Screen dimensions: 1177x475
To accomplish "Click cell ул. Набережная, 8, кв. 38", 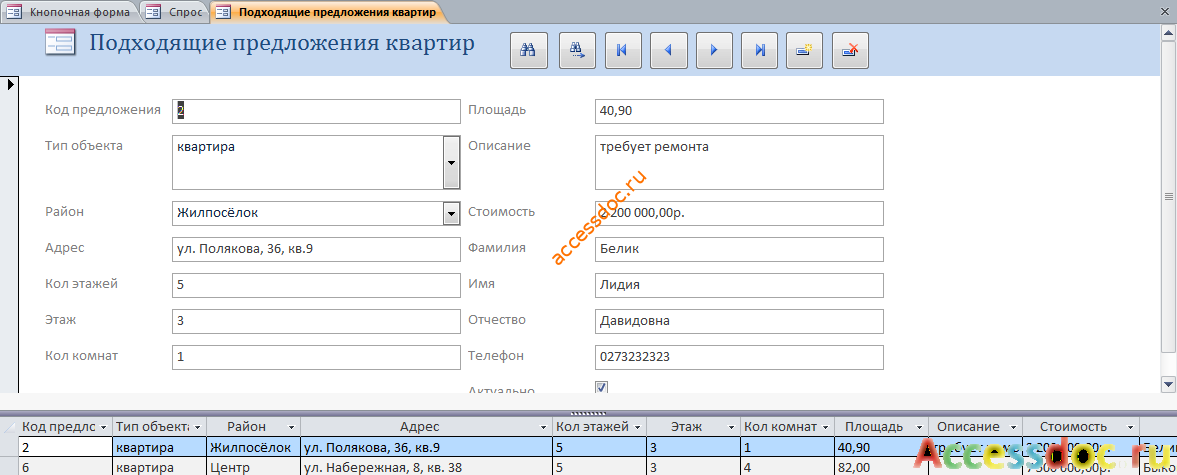I will click(x=426, y=468).
